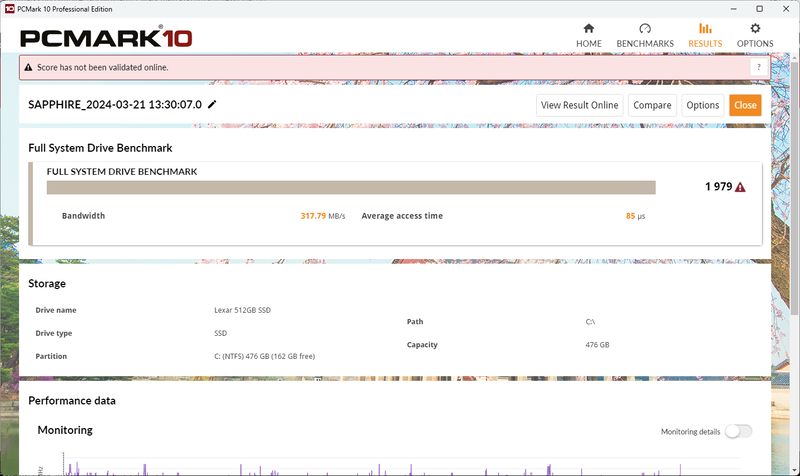Click the Performance data heading

click(x=72, y=400)
